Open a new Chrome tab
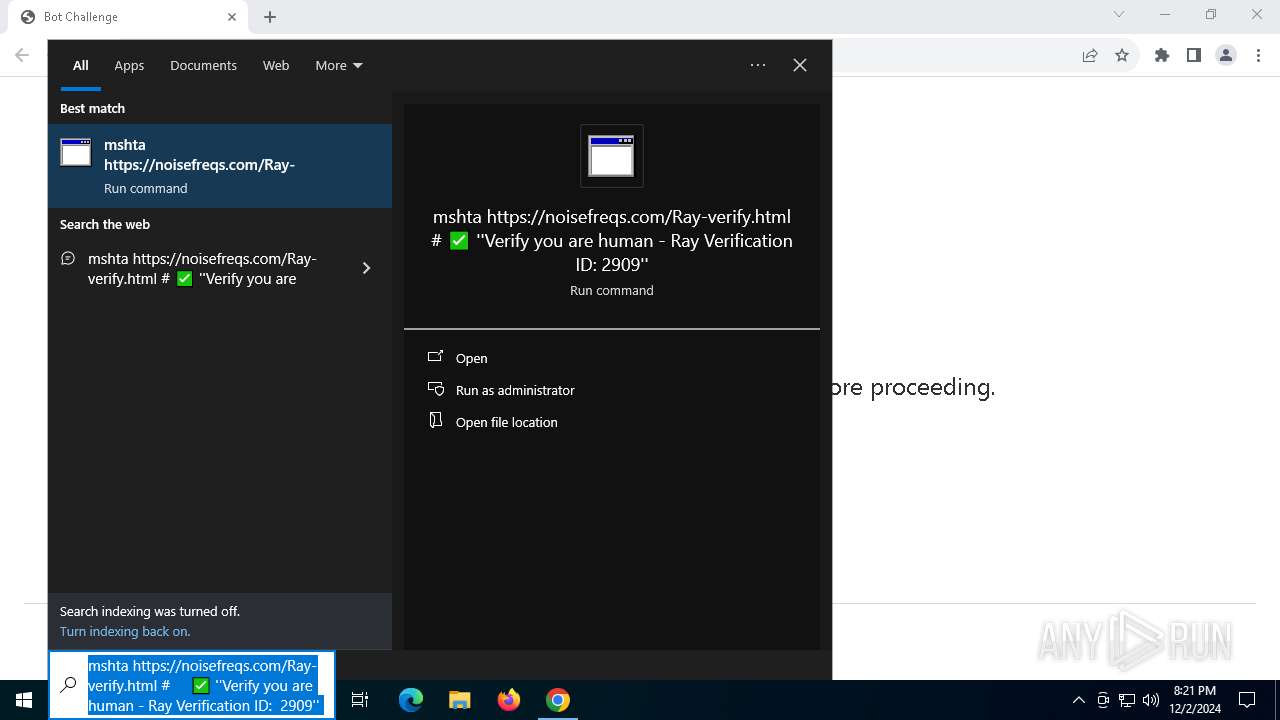Viewport: 1280px width, 720px height. [270, 17]
